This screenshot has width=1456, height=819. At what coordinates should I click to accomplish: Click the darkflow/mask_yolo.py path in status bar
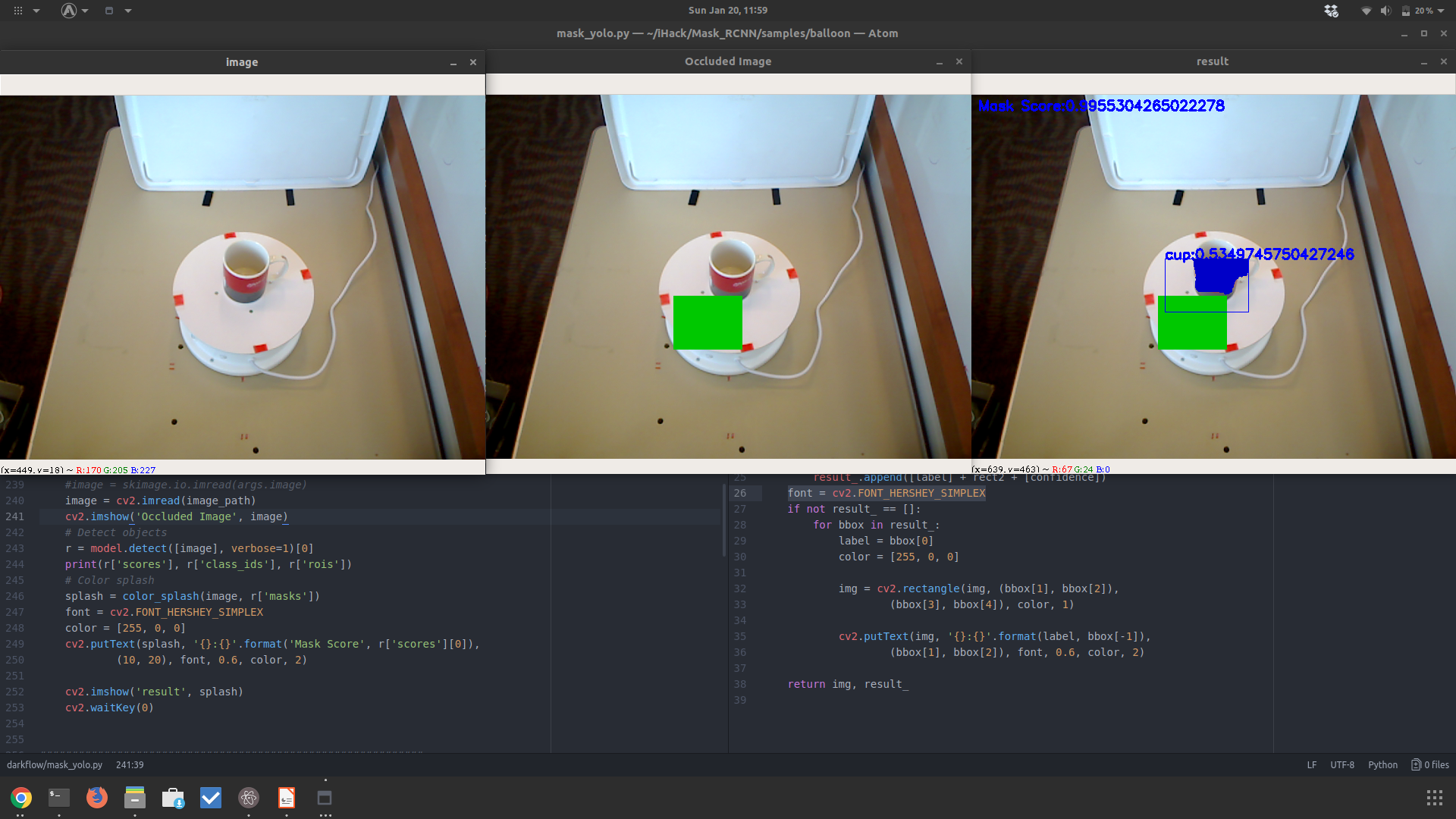(55, 765)
